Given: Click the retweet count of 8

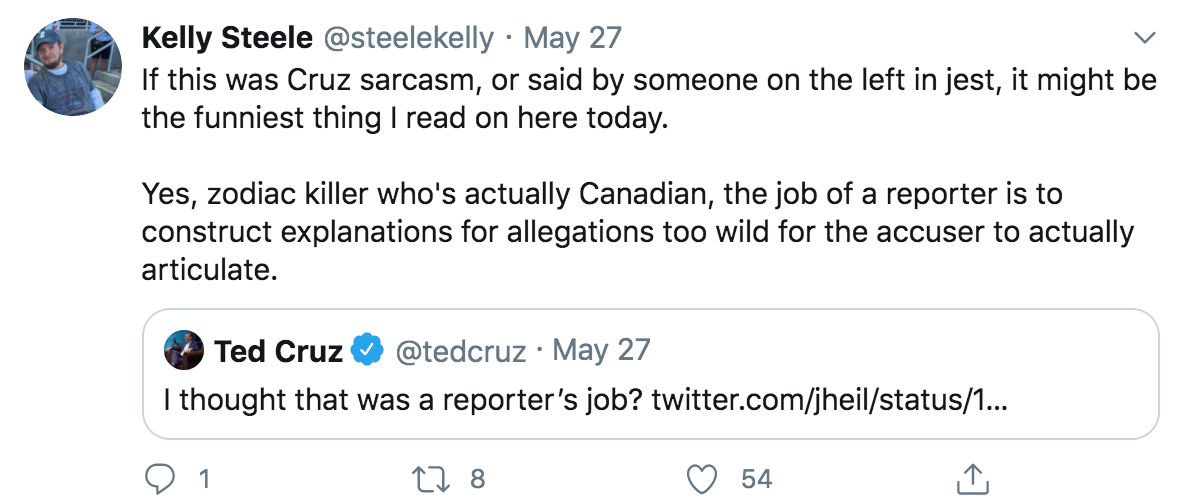Looking at the screenshot, I should click(x=477, y=479).
